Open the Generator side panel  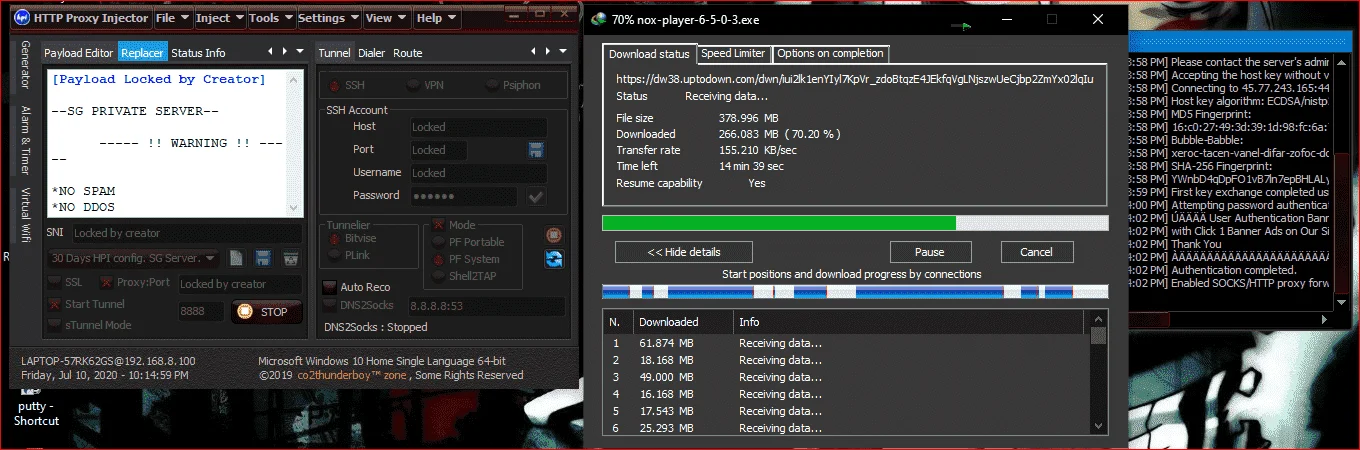point(26,67)
